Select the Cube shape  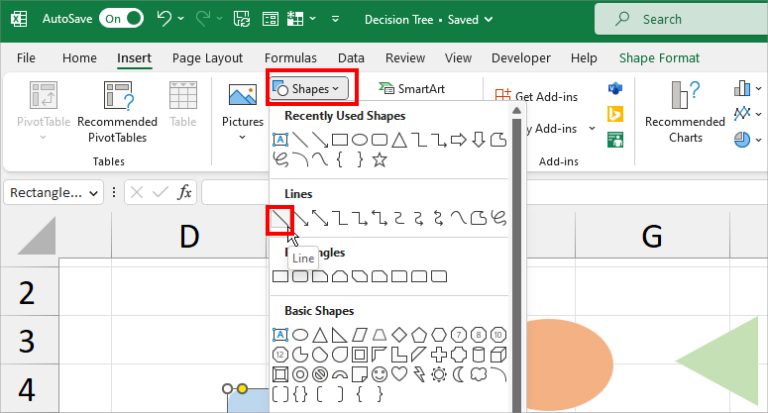498,355
